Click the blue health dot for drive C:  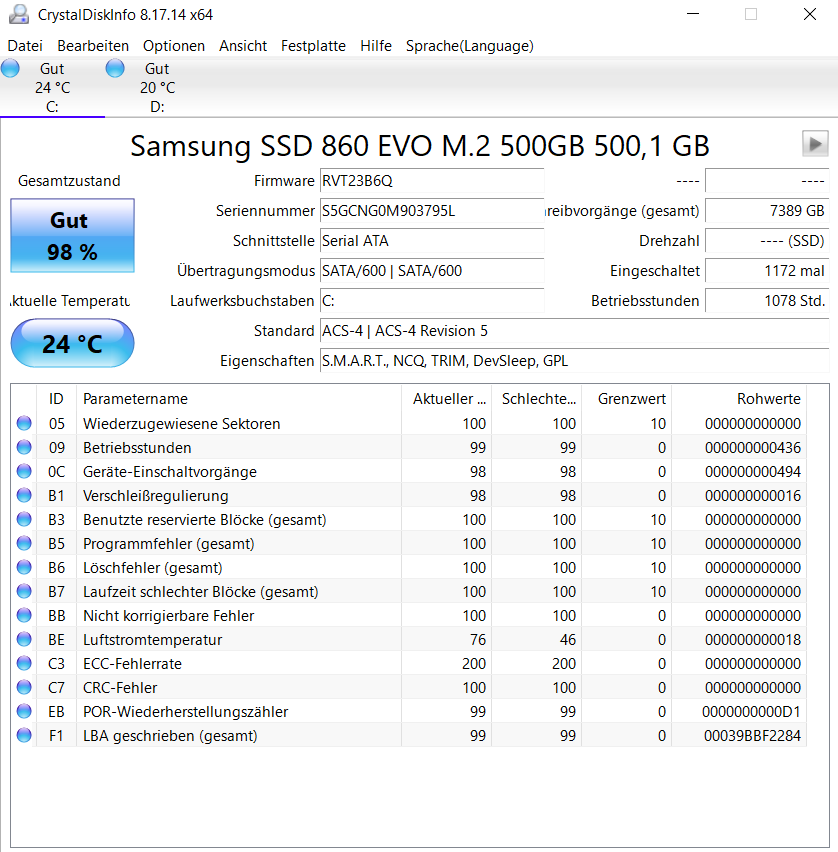click(10, 68)
